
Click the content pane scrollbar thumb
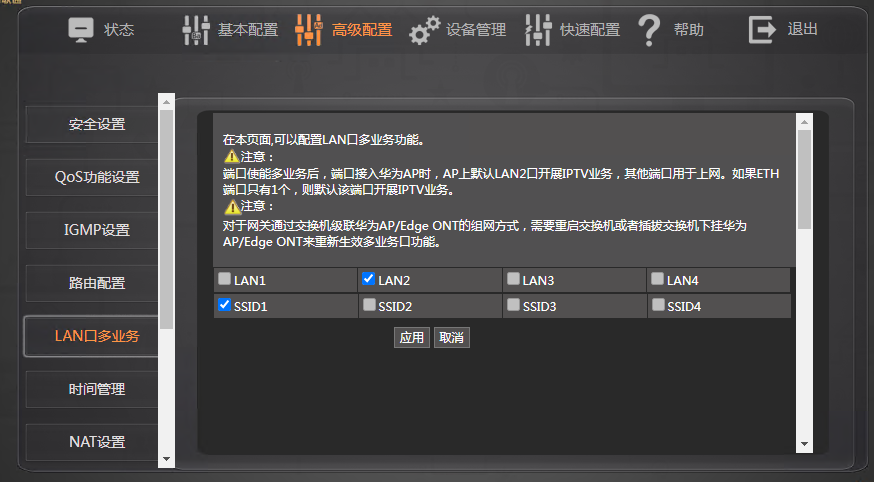coord(804,179)
